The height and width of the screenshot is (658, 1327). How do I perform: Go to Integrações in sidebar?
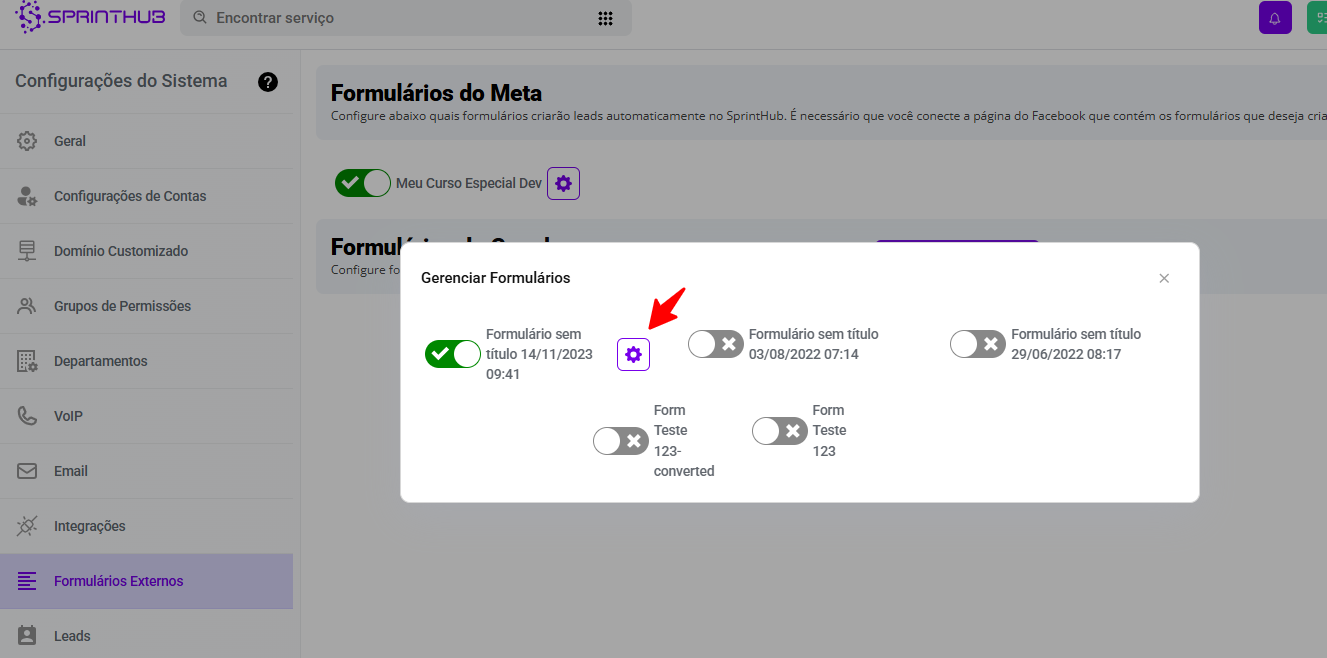(x=90, y=526)
